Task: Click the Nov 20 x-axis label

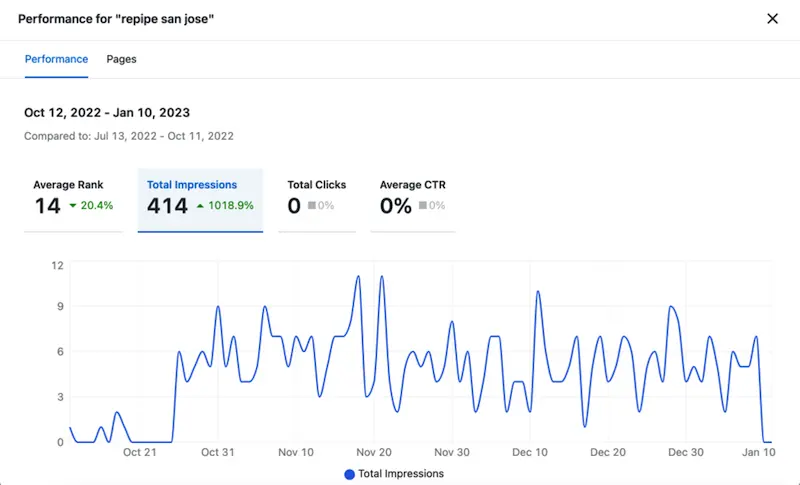Action: click(374, 453)
